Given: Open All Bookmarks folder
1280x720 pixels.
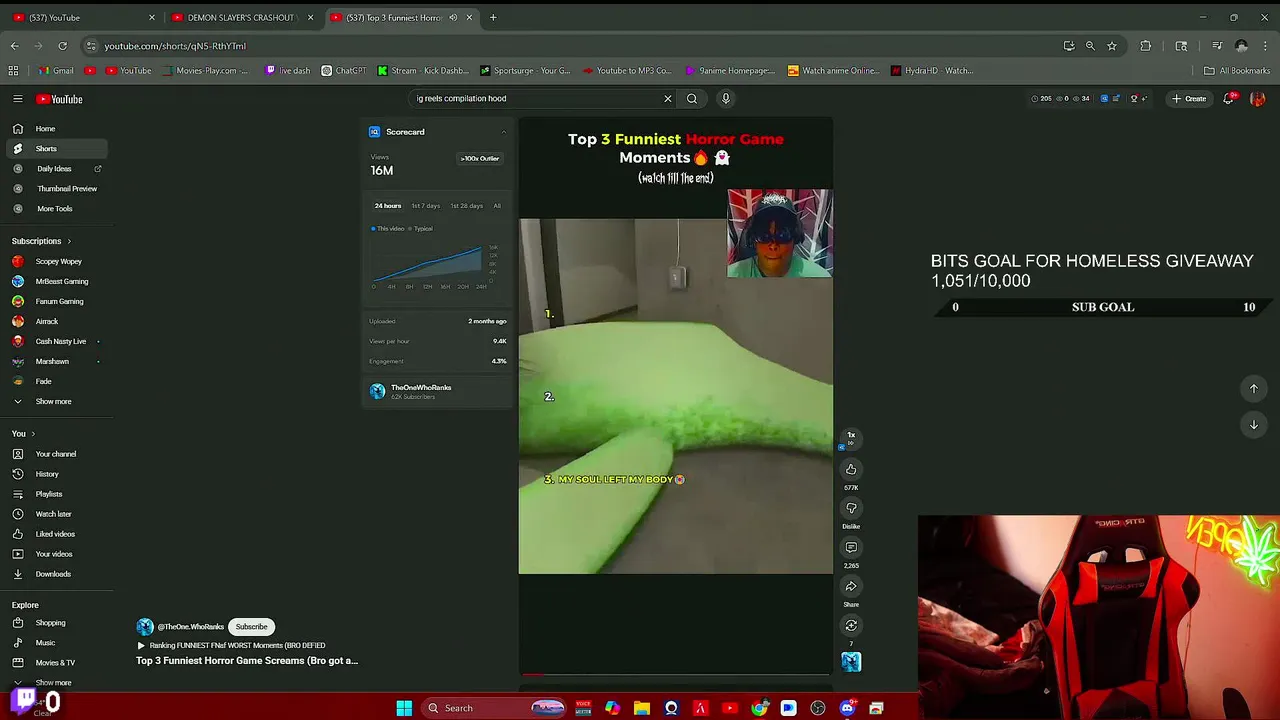Looking at the screenshot, I should (1237, 71).
